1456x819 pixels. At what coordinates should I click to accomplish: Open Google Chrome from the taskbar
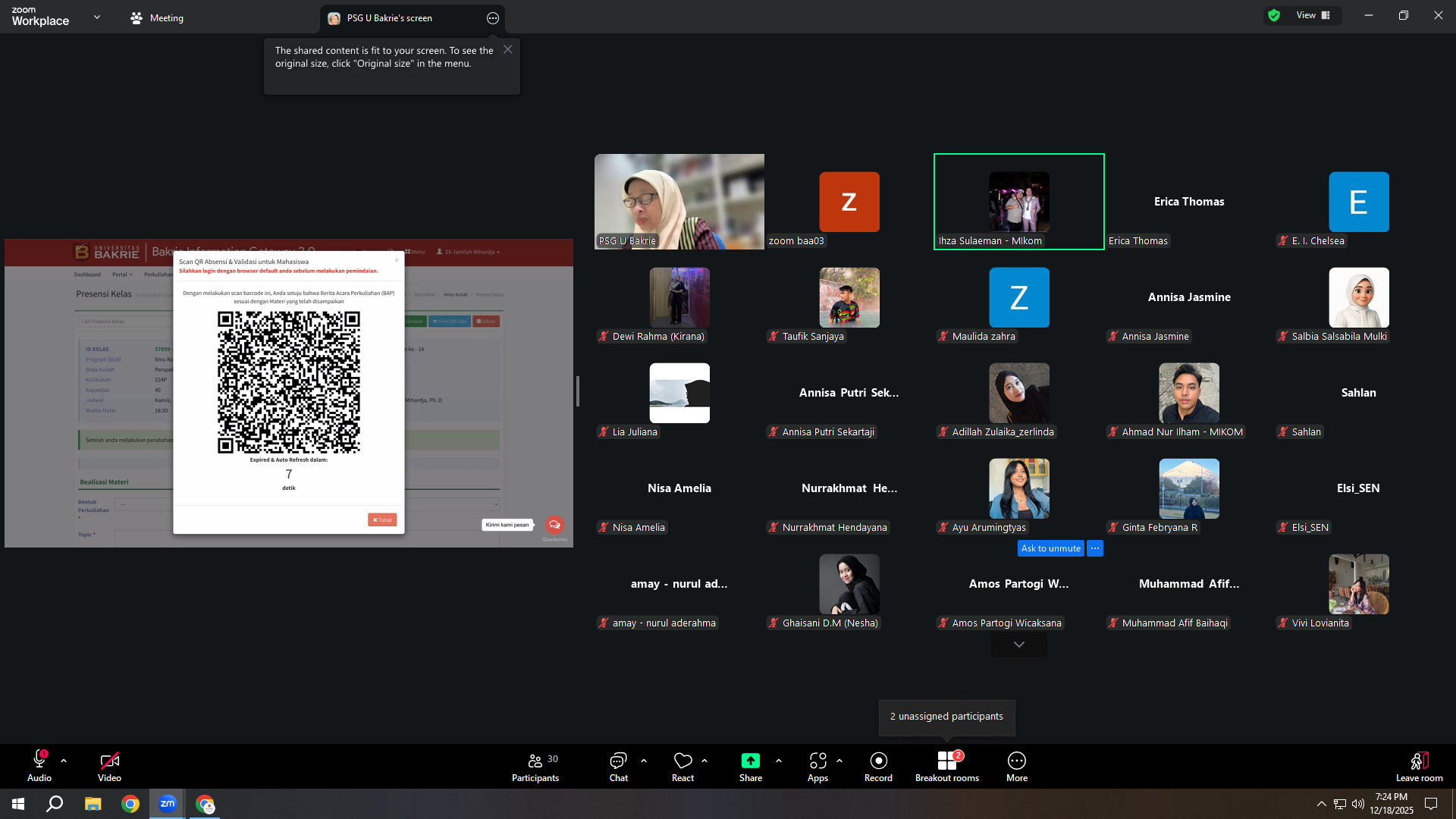pos(130,804)
